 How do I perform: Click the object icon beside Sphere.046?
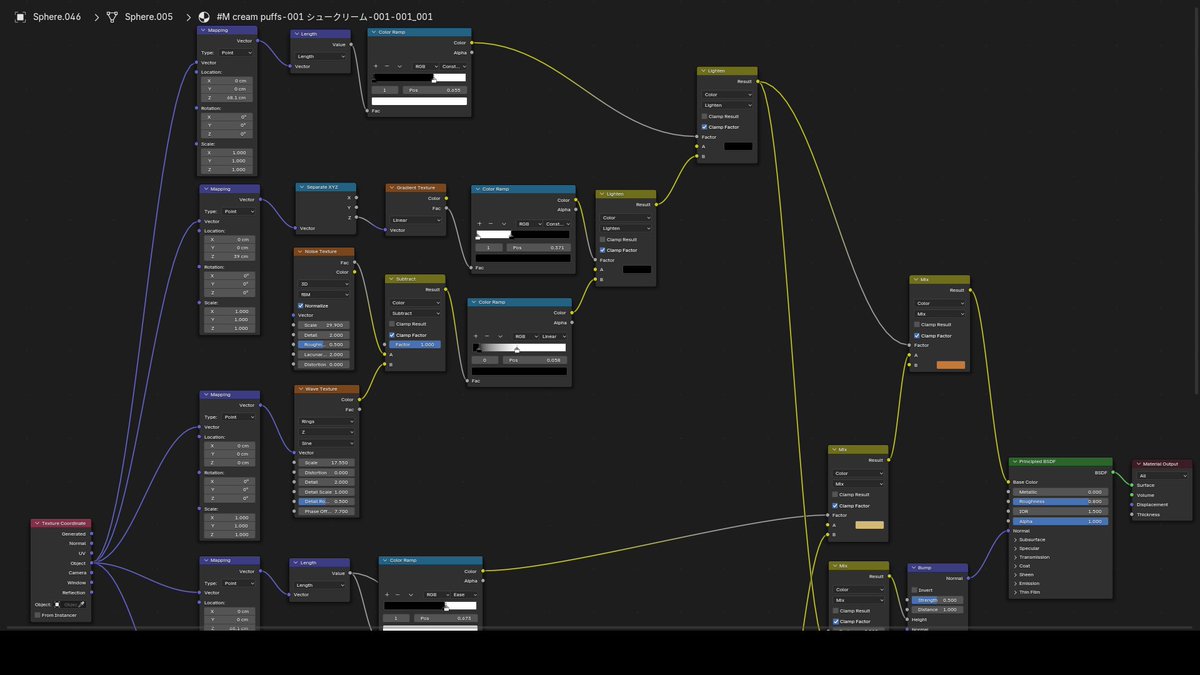pos(20,17)
